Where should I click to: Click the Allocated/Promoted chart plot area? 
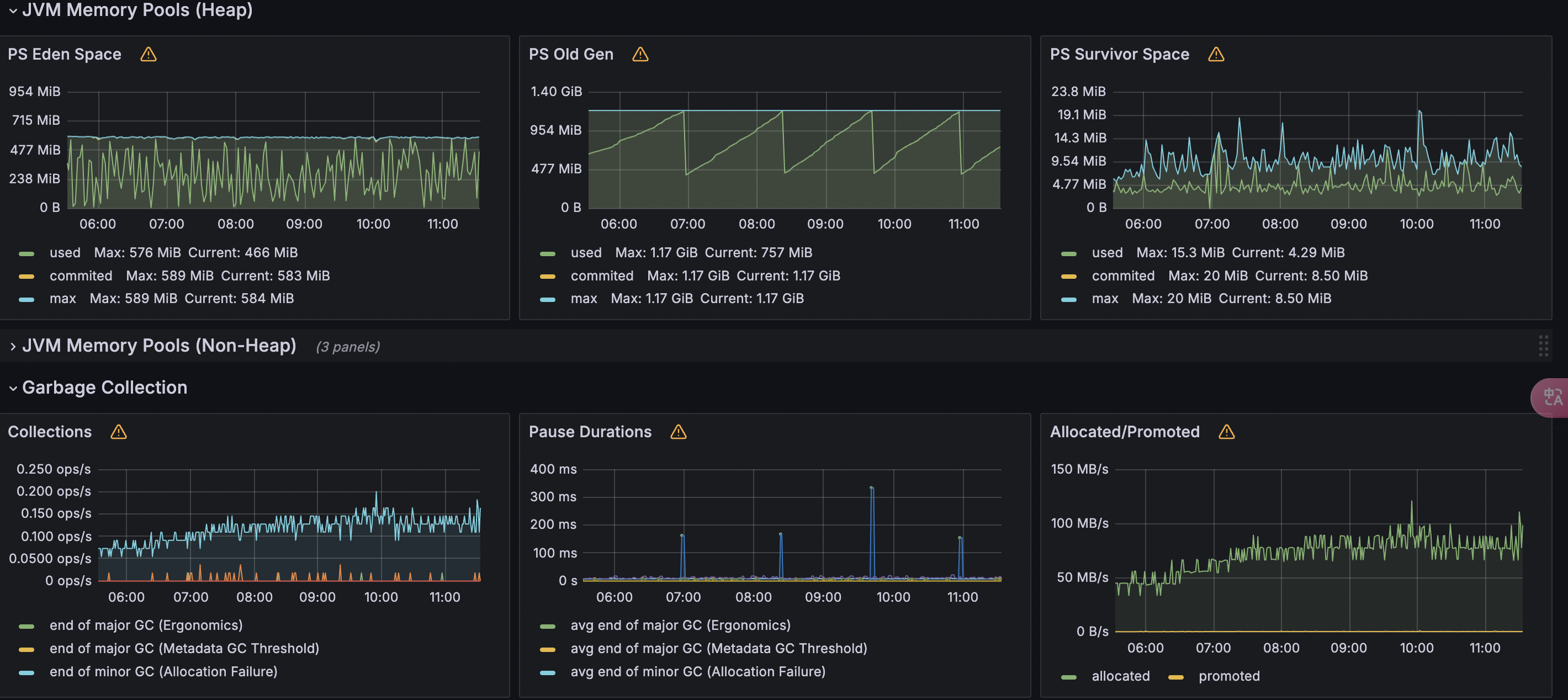[x=1318, y=550]
